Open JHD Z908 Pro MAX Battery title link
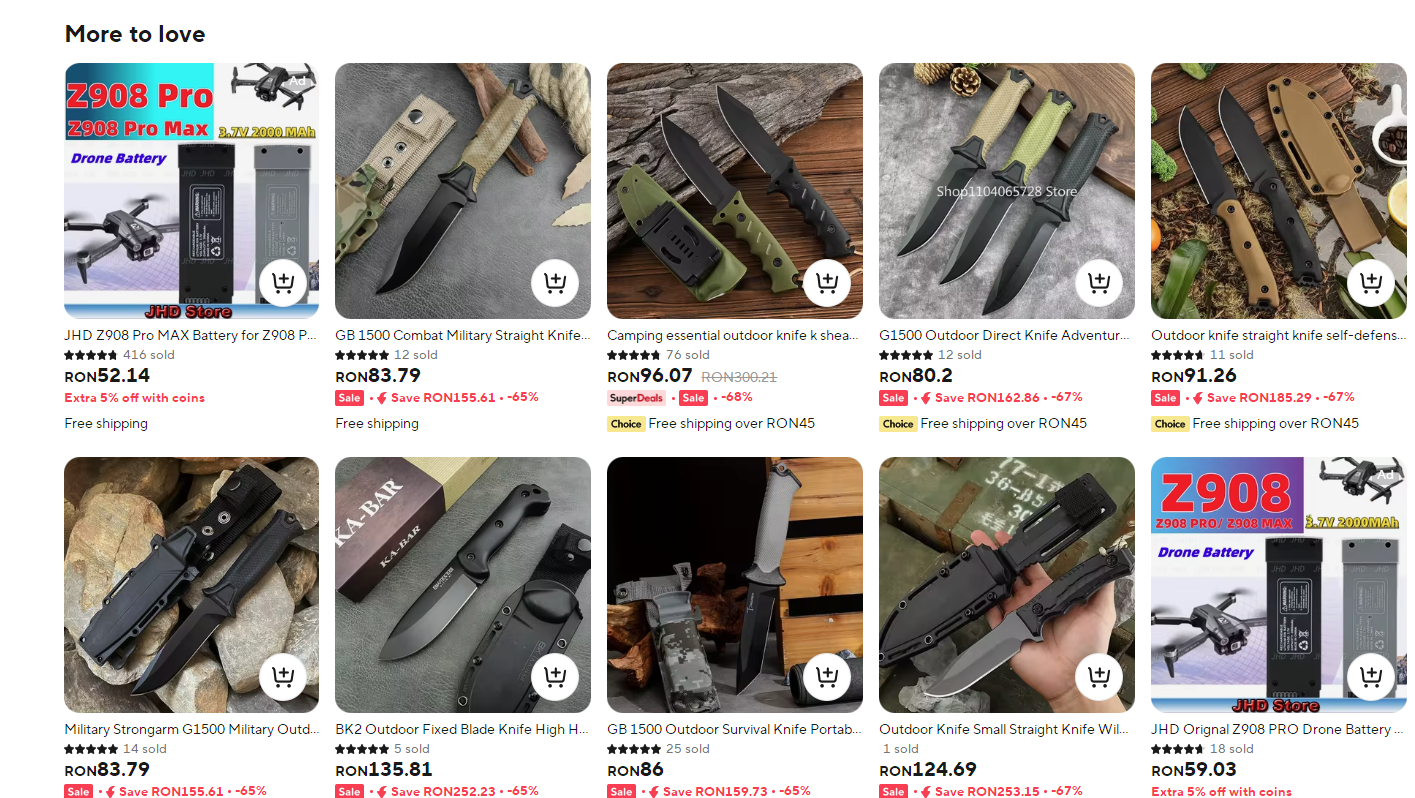The height and width of the screenshot is (798, 1415). (191, 336)
